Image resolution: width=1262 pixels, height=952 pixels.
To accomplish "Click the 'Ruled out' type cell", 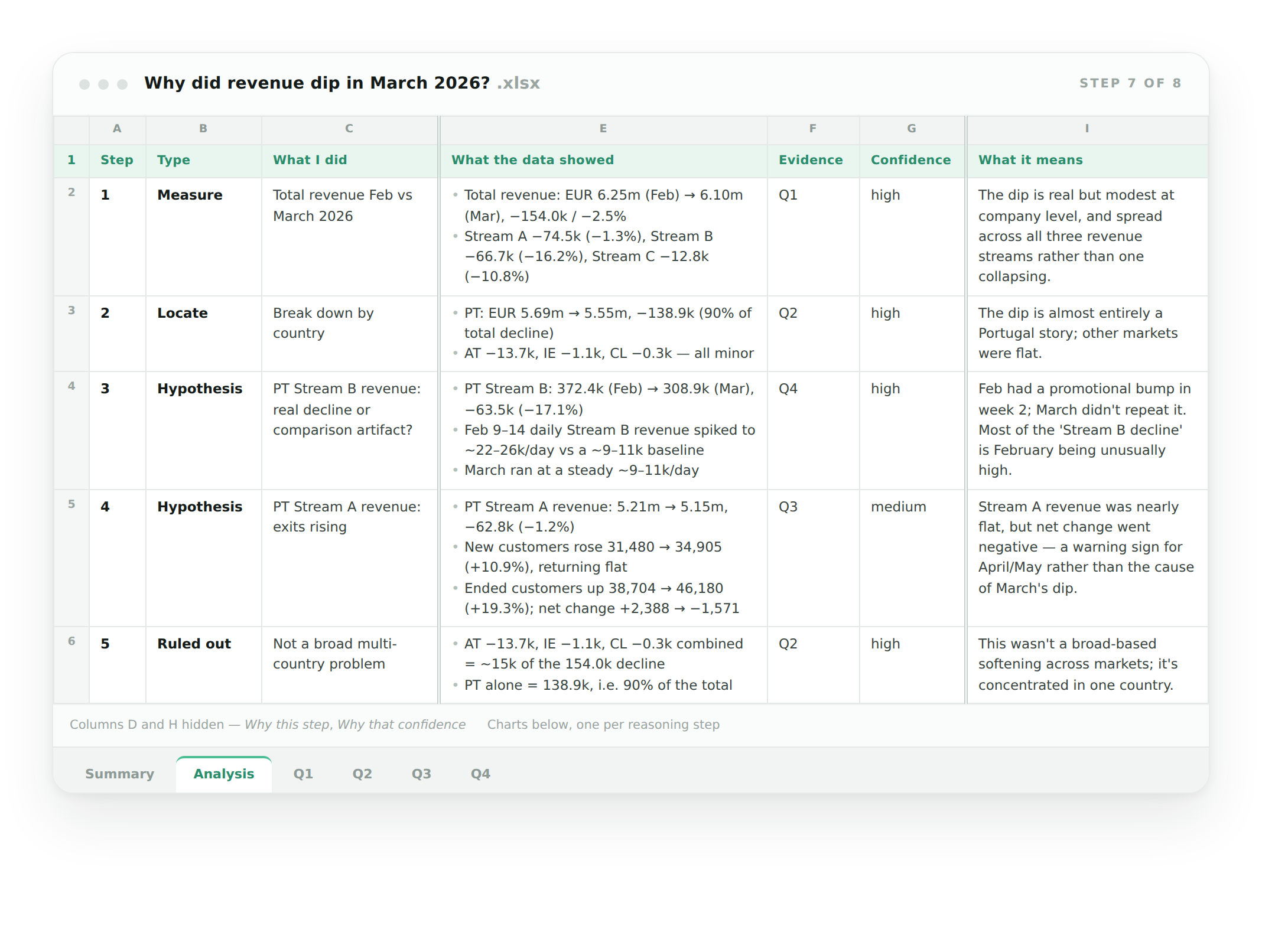I will (203, 665).
